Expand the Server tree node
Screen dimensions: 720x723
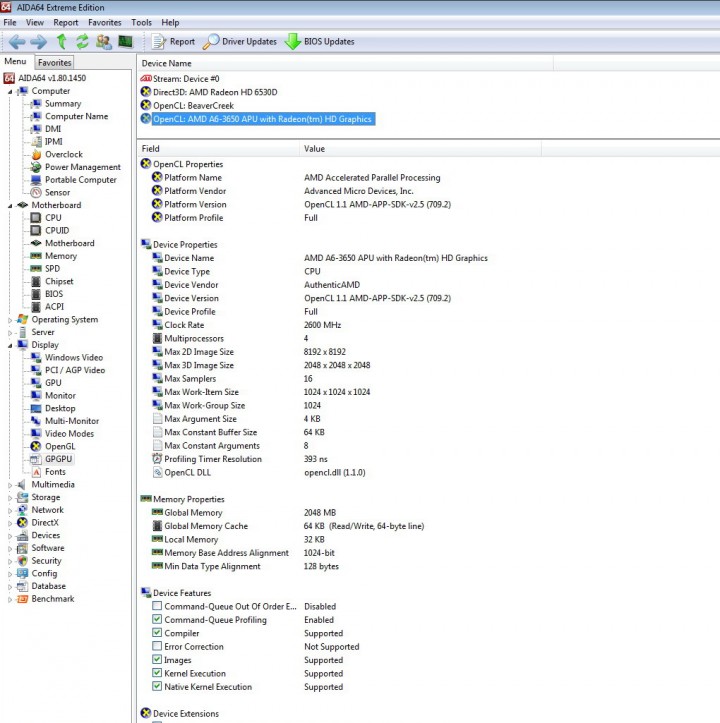coord(10,332)
